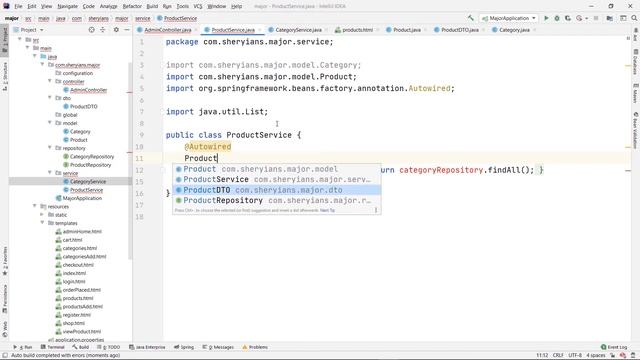
Task: Open the Run tool window button
Action: (x=23, y=347)
